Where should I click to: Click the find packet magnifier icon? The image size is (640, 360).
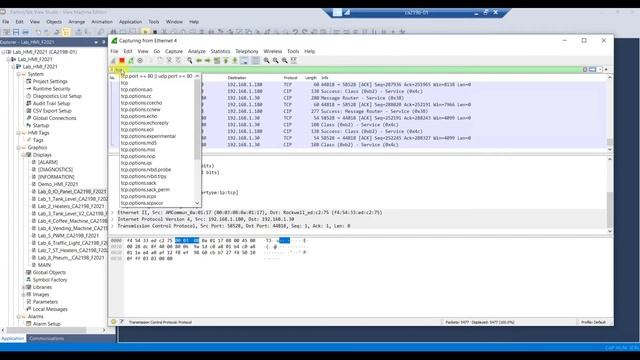tap(190, 60)
